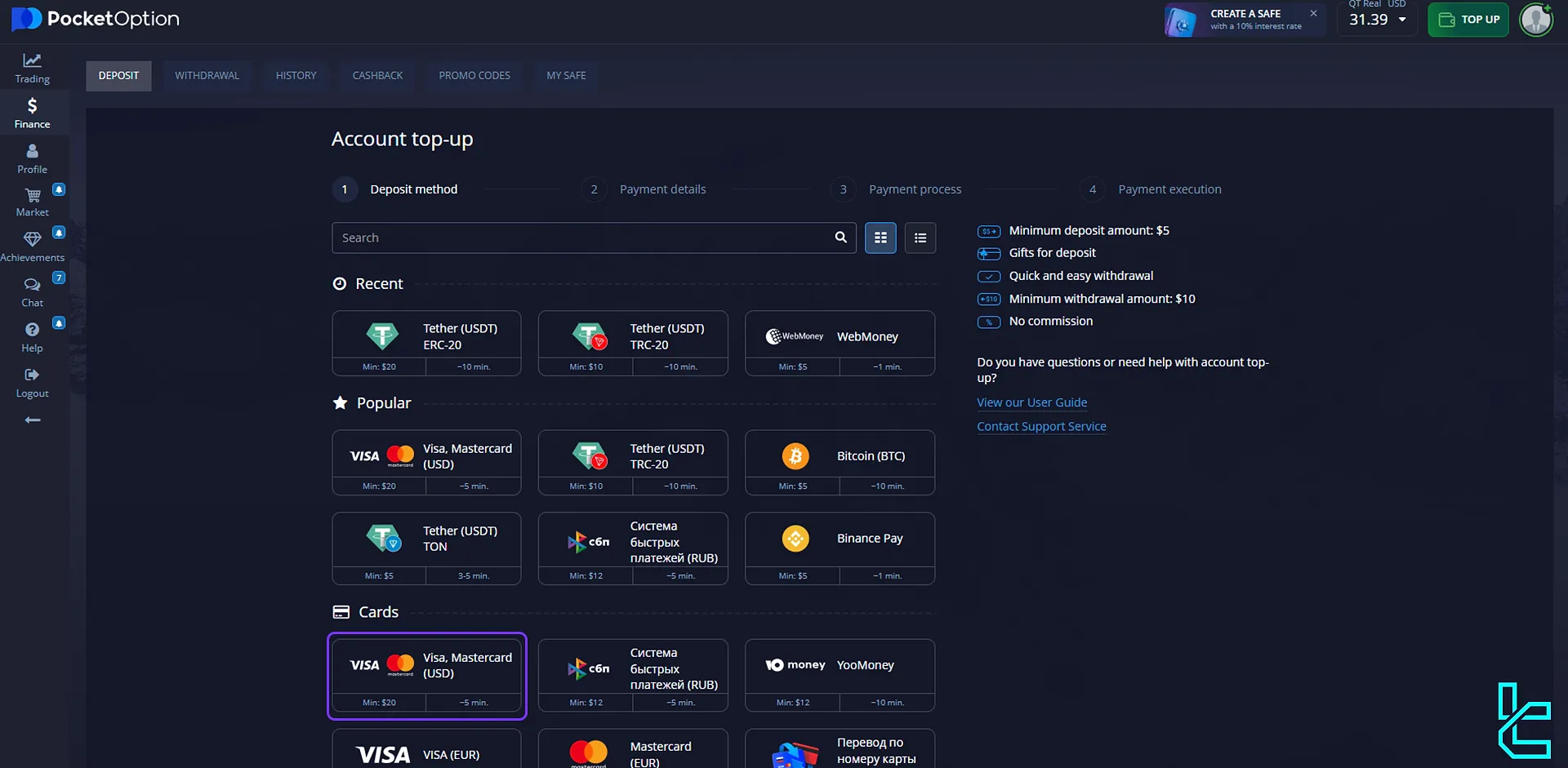Collapse the sidebar with the left arrow

[x=32, y=420]
